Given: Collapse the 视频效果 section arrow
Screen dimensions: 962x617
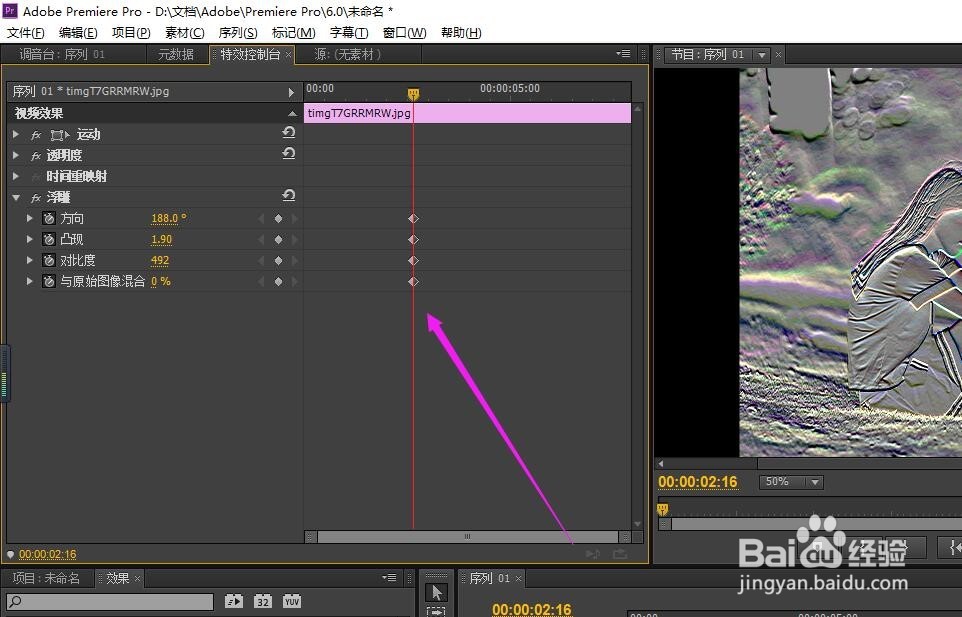Looking at the screenshot, I should (292, 113).
